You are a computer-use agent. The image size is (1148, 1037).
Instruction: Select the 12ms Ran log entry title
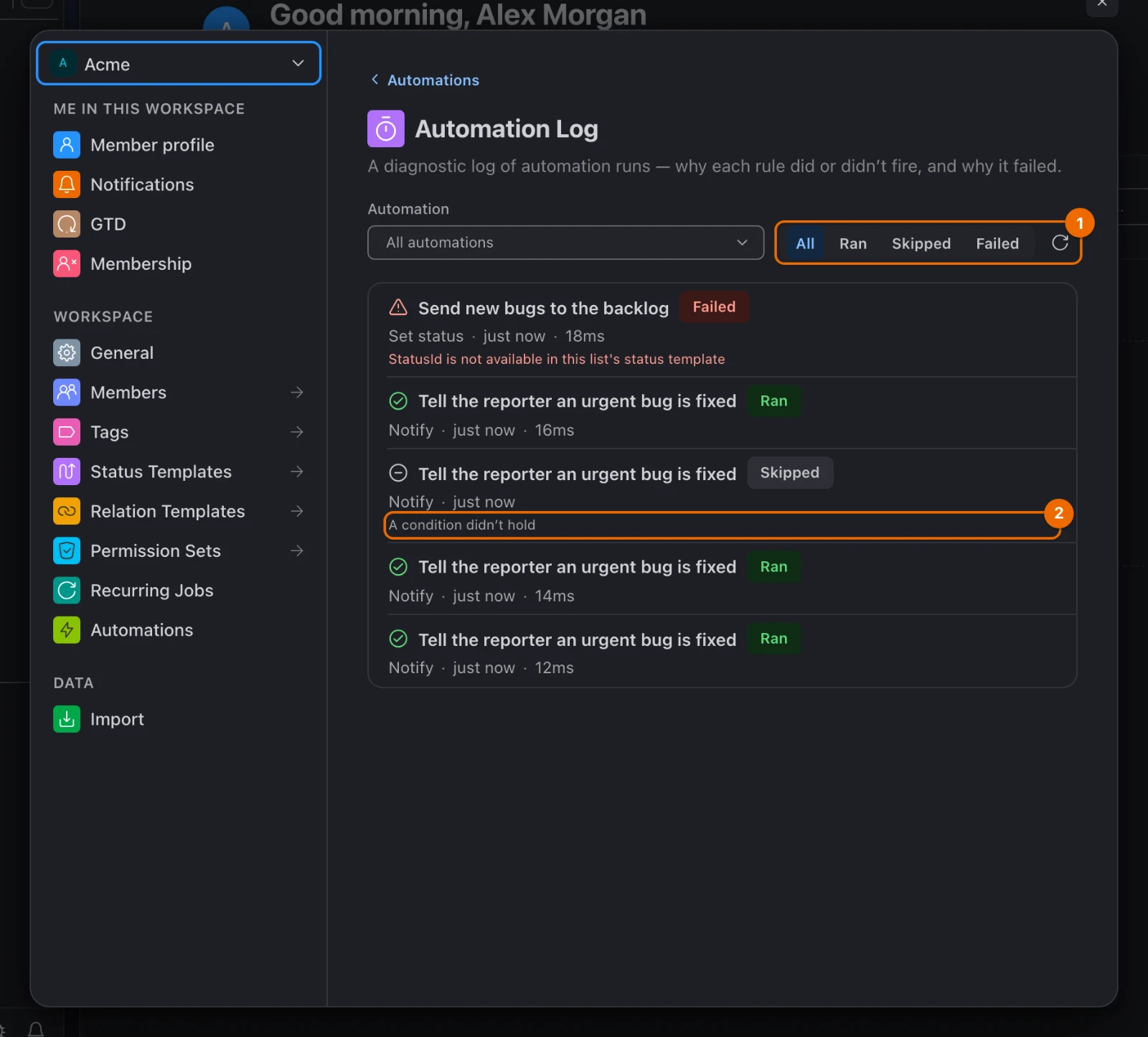pos(577,639)
